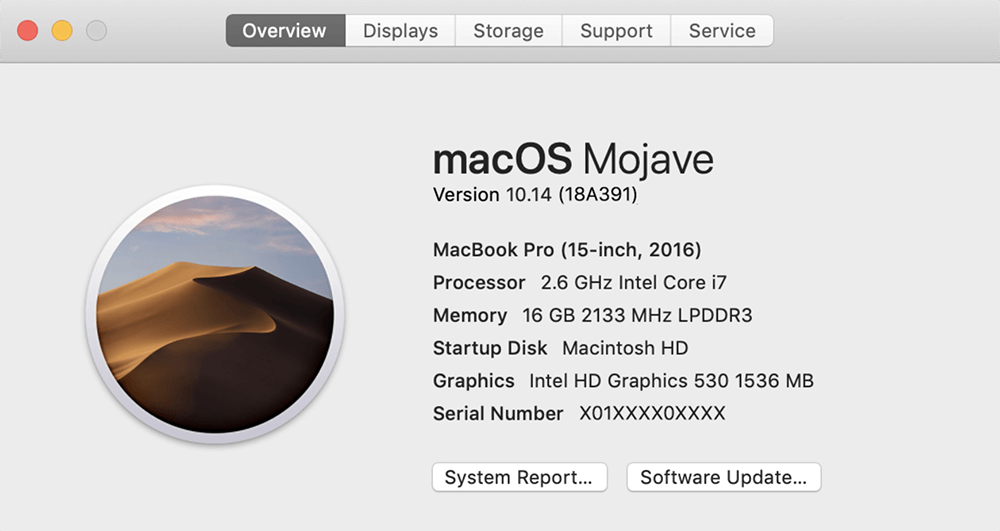Click the macOS Mojave dune image
The width and height of the screenshot is (1000, 531).
point(215,314)
